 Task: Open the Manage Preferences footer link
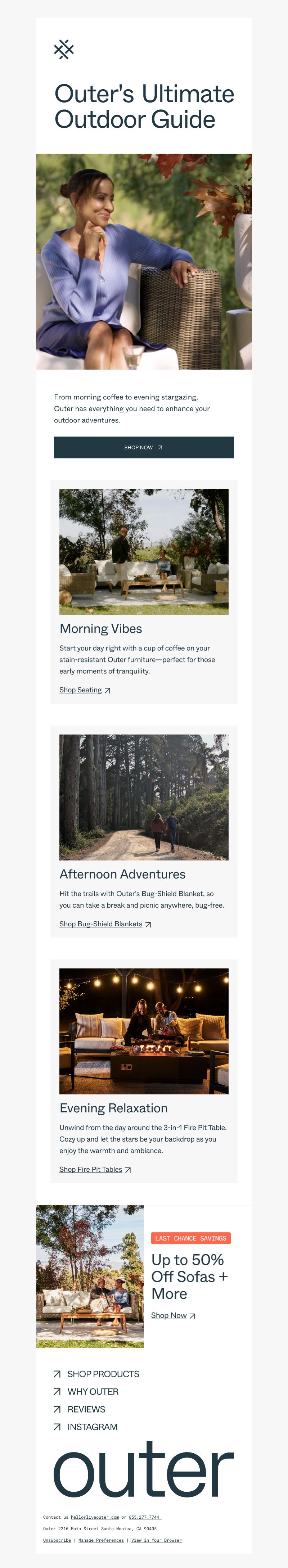[x=101, y=1540]
